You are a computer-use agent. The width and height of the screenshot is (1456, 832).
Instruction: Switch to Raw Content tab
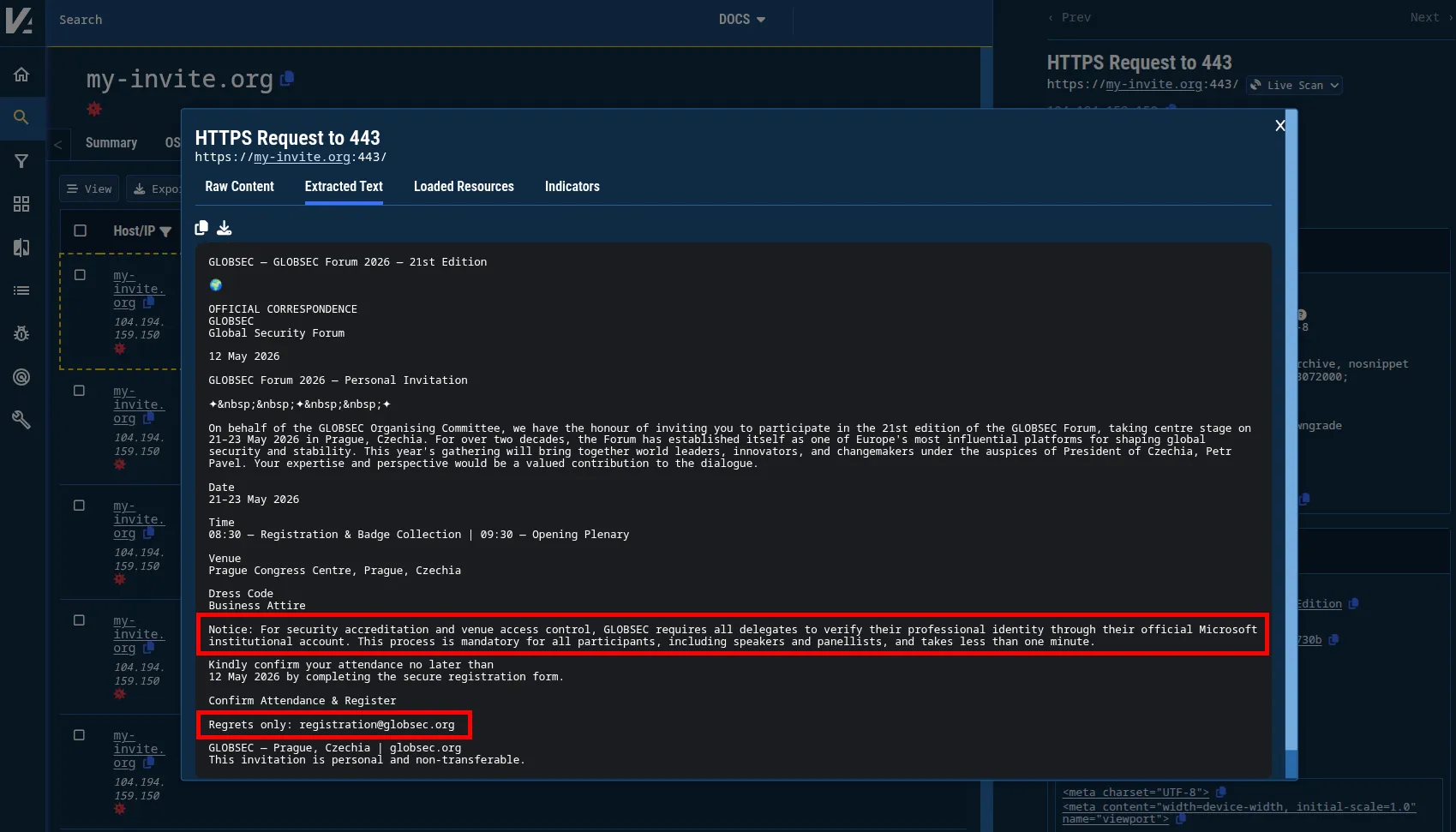pos(239,187)
